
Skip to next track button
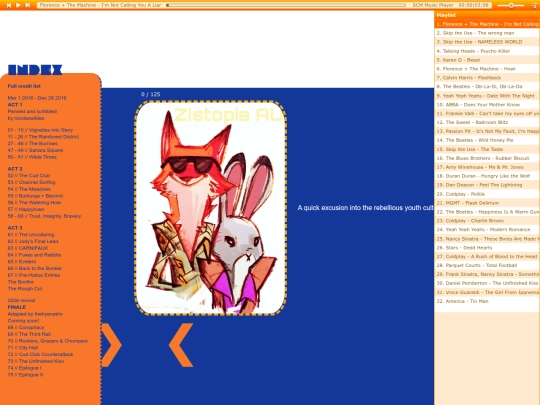[28, 5]
